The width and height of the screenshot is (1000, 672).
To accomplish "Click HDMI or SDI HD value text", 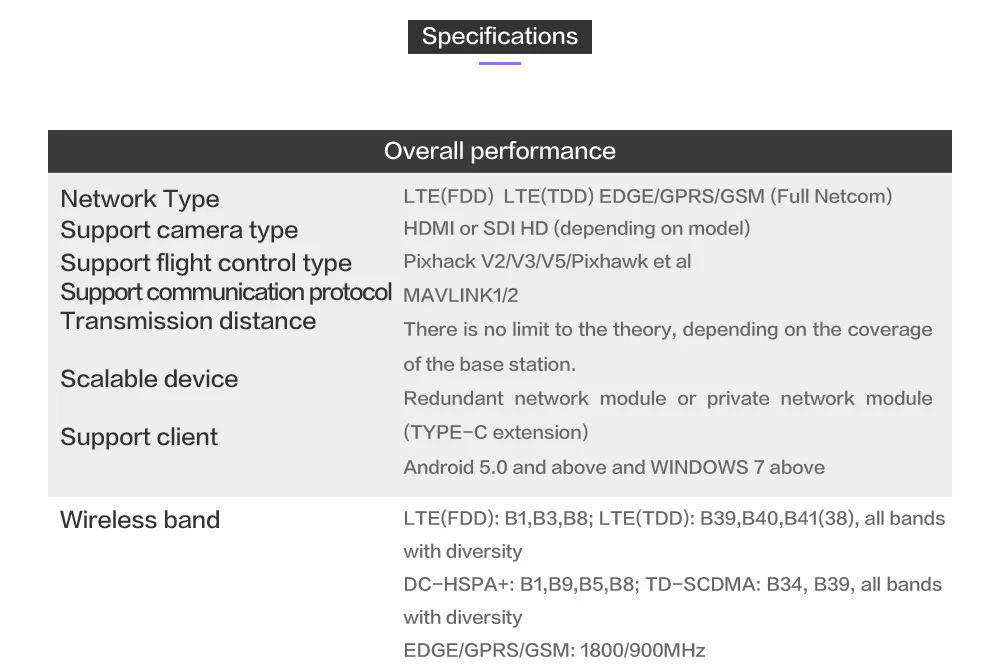I will pos(577,228).
